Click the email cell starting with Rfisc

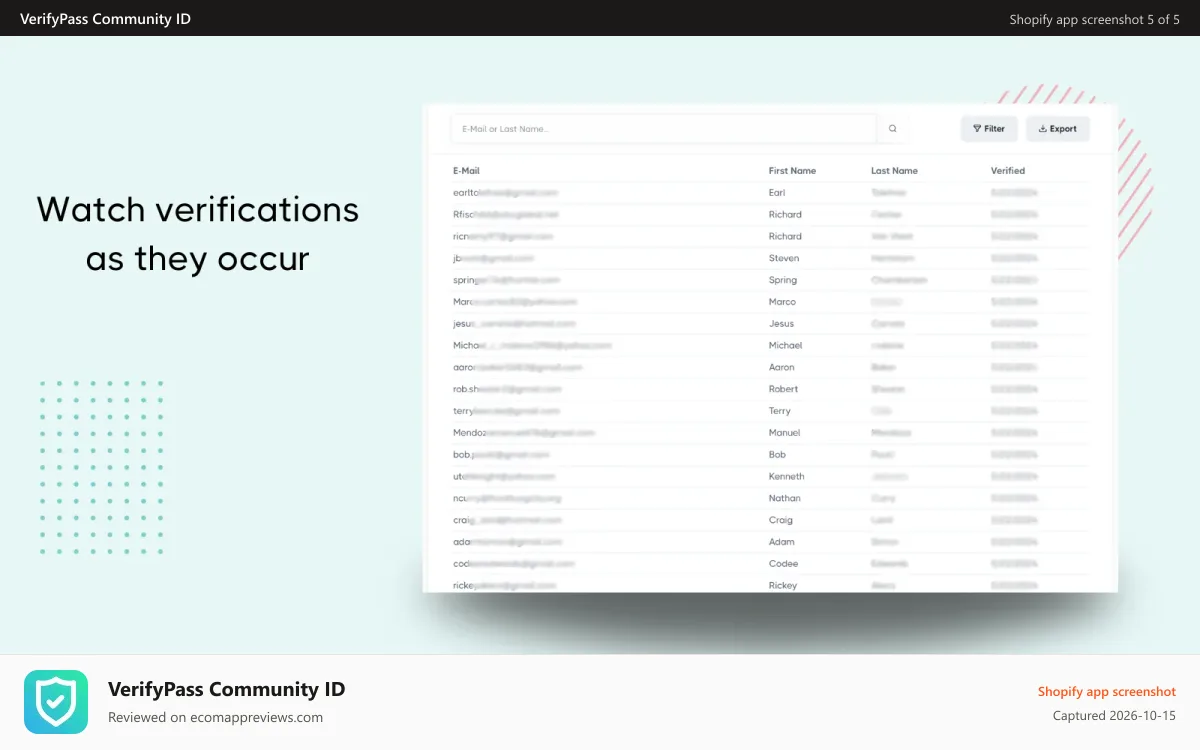pyautogui.click(x=505, y=215)
